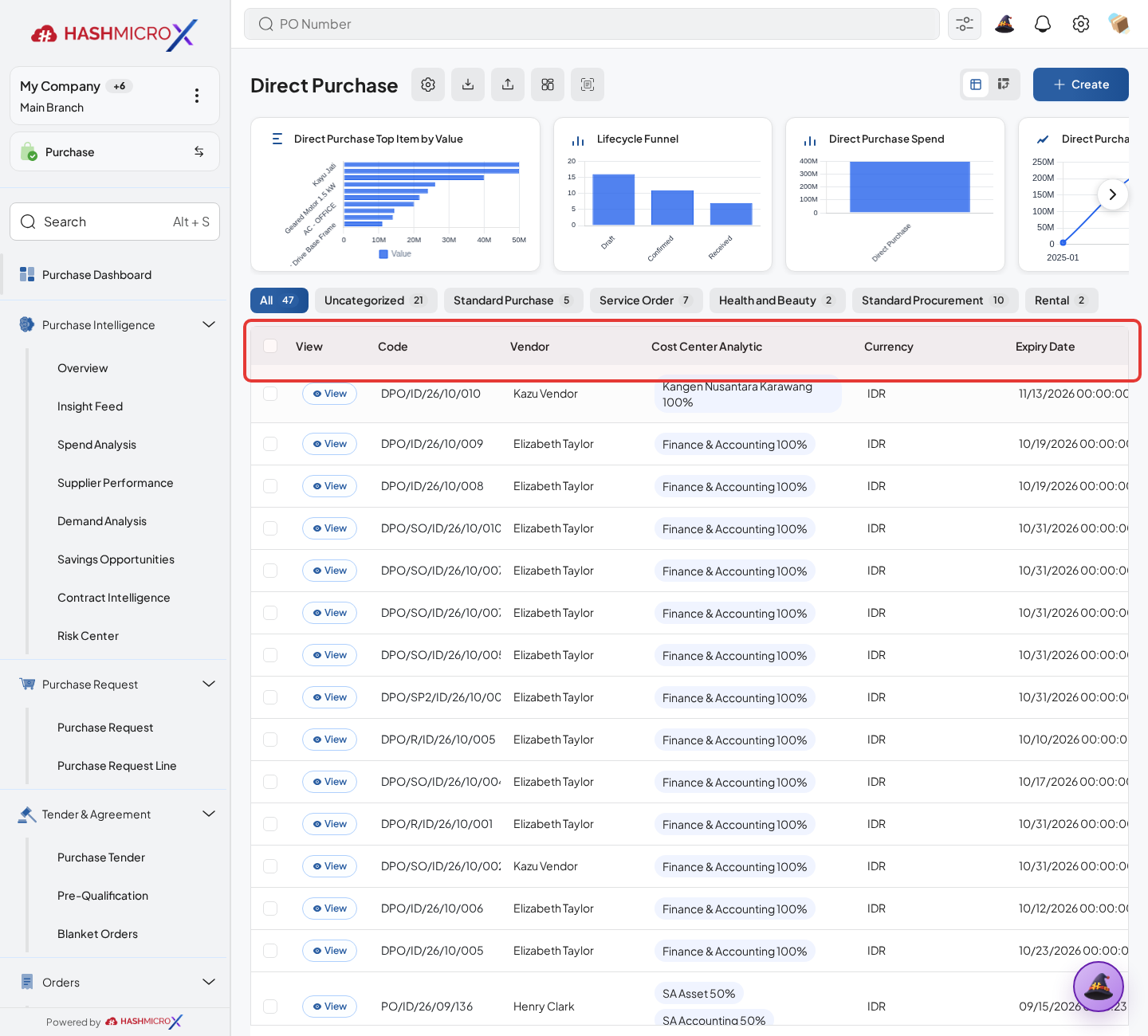The width and height of the screenshot is (1148, 1036).
Task: Open Blanket Orders in the sidebar
Action: click(x=97, y=934)
